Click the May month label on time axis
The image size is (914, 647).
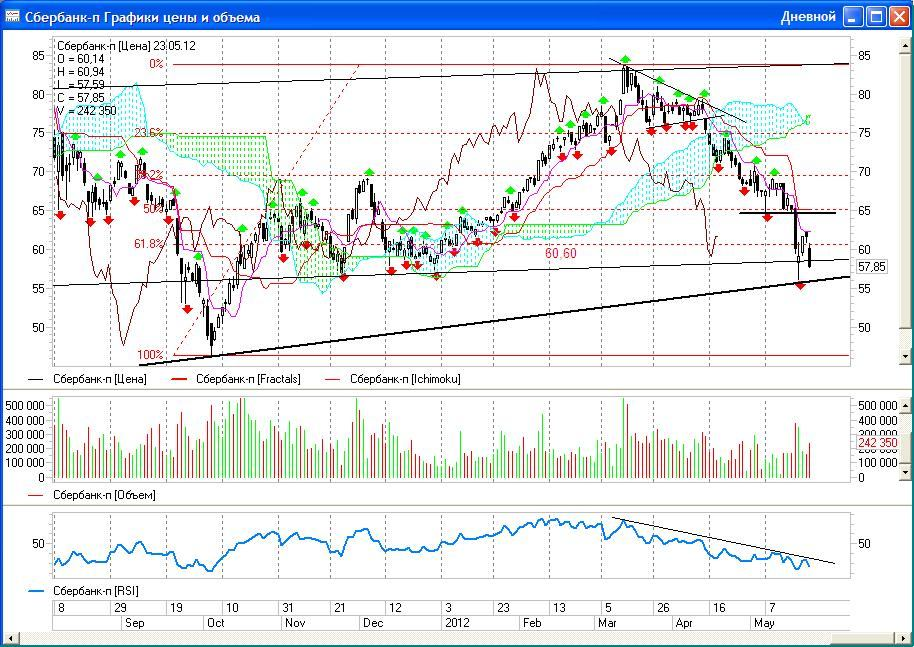pyautogui.click(x=764, y=623)
